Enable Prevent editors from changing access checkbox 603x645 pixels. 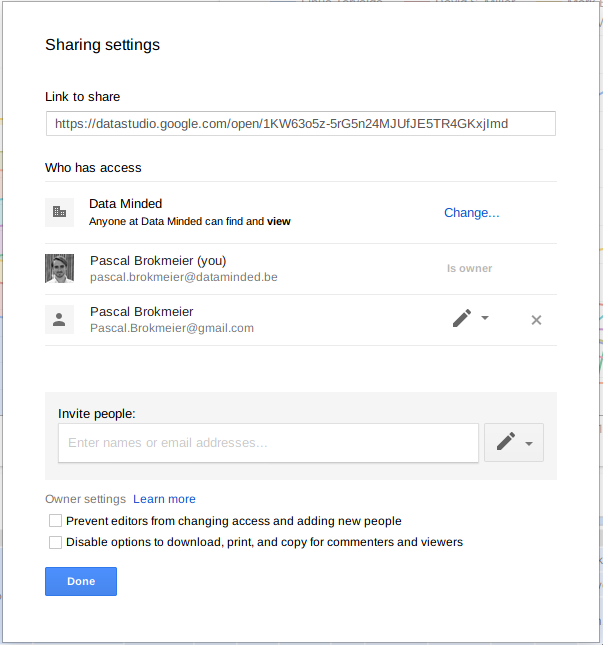click(x=56, y=520)
